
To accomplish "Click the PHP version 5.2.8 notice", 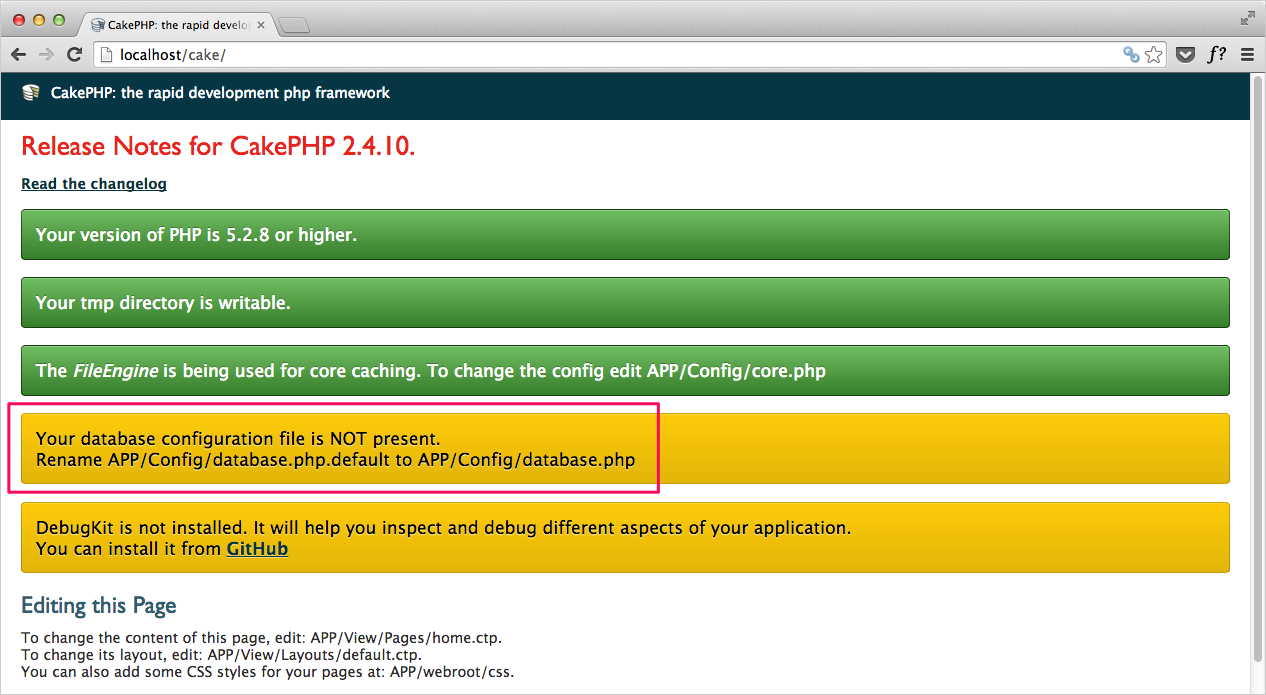I will click(625, 235).
